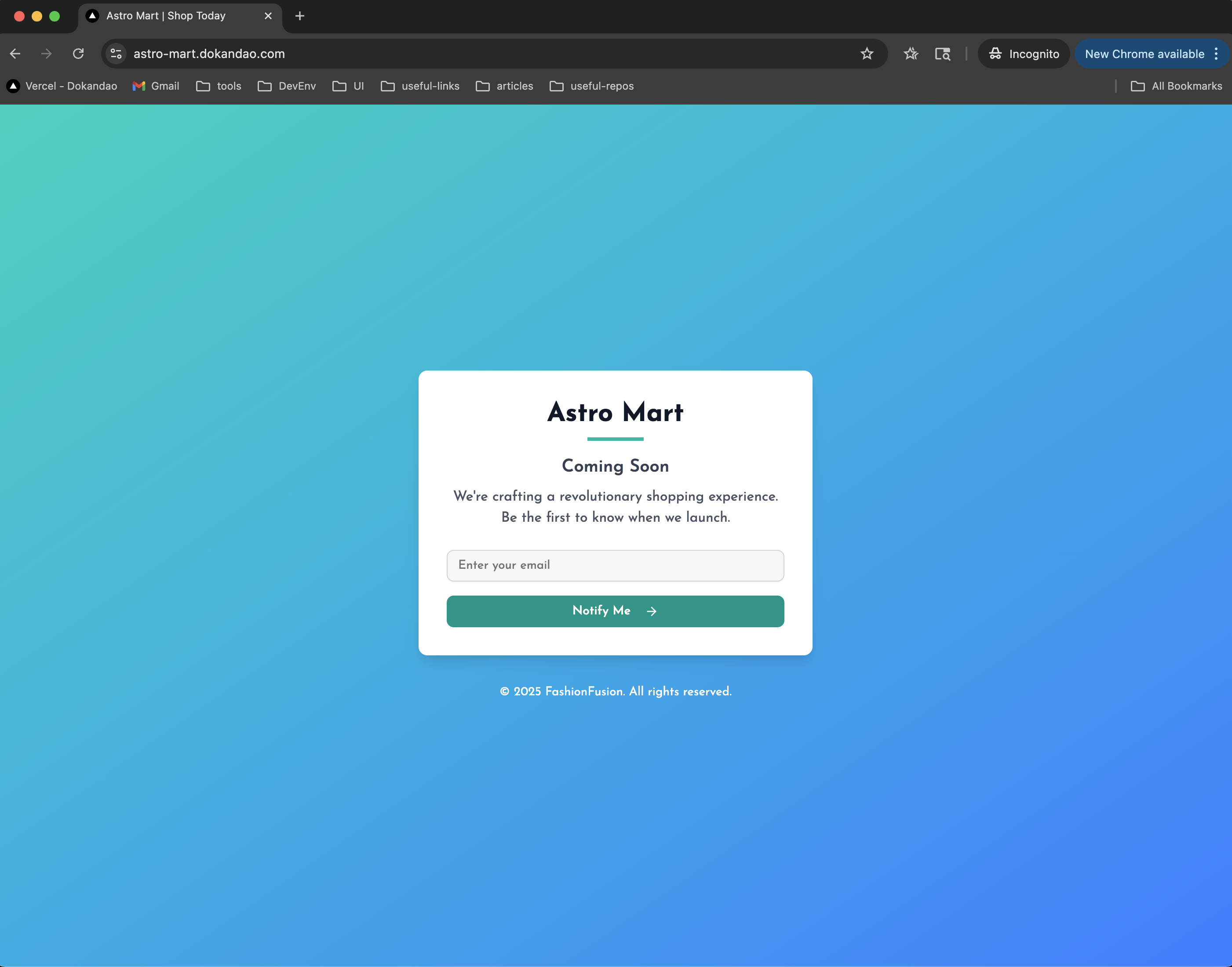Open the site information icon in address bar
This screenshot has height=967, width=1232.
coord(116,54)
